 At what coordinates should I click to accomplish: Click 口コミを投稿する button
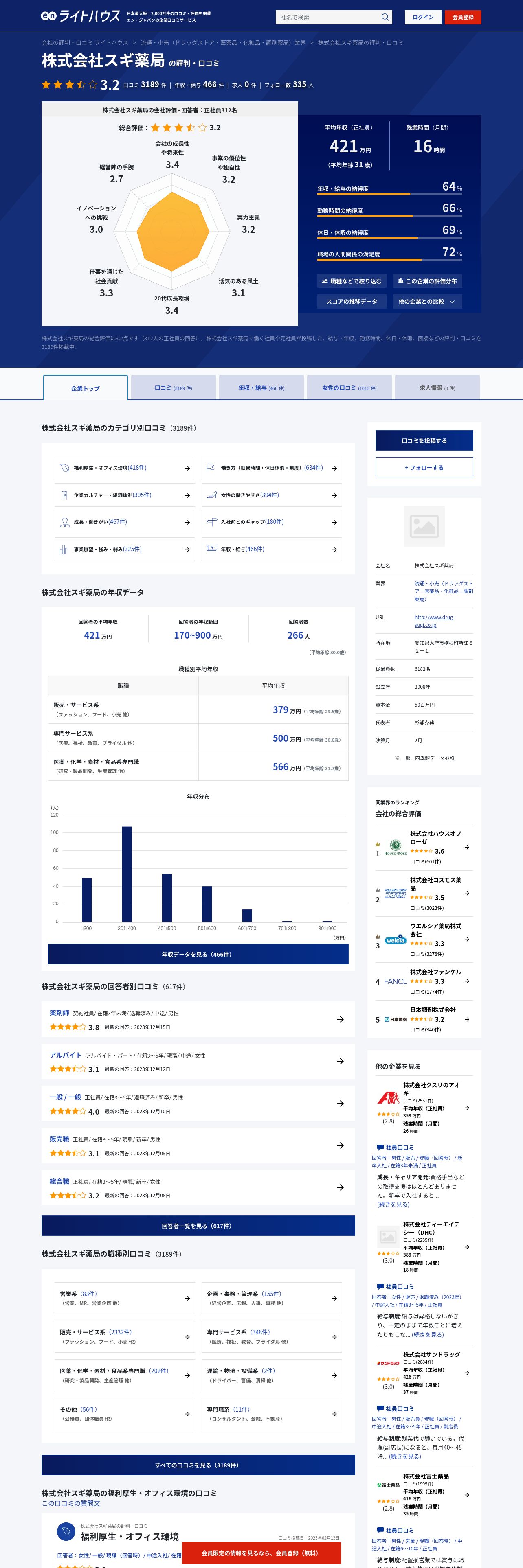click(424, 441)
